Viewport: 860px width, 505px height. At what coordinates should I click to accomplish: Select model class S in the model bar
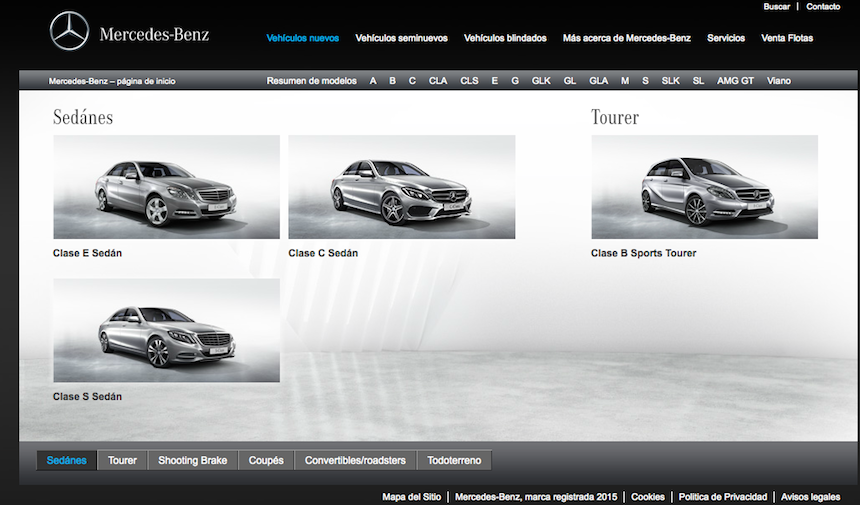click(645, 81)
